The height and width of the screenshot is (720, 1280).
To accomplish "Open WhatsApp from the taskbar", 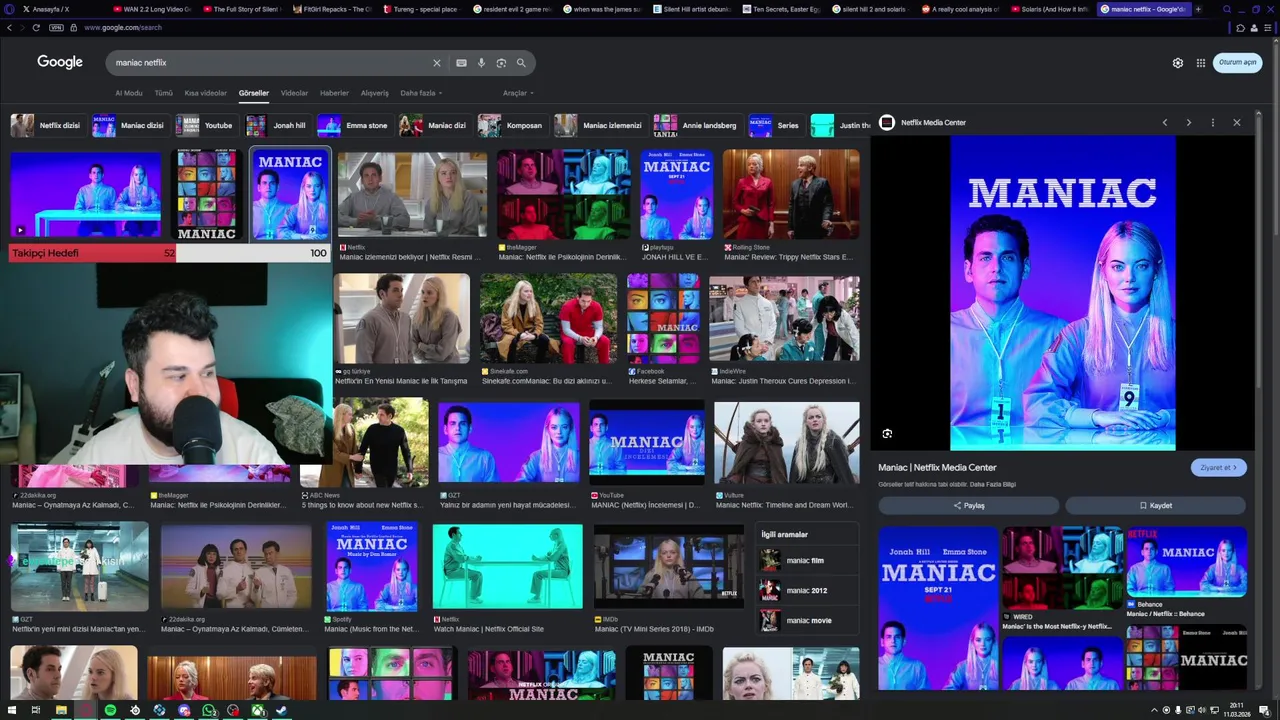I will 208,710.
